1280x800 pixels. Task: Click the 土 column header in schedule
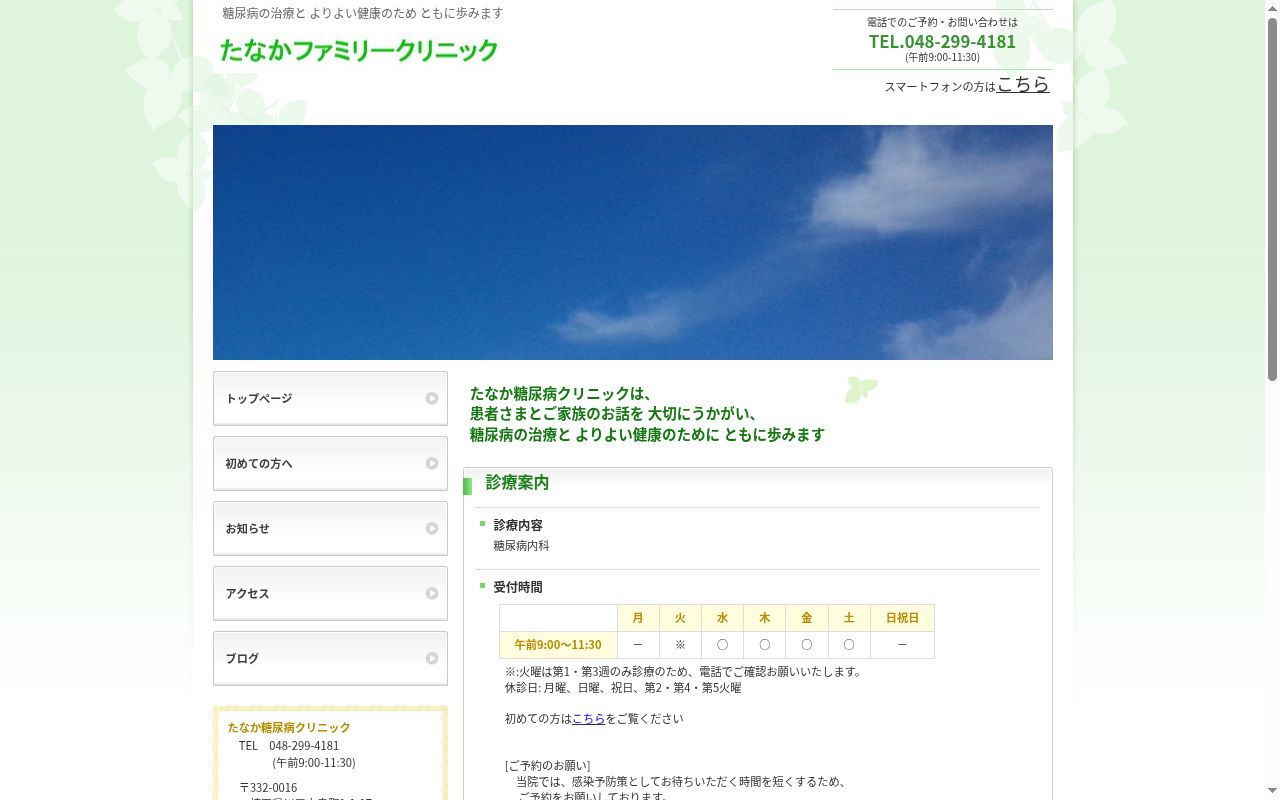pos(848,618)
